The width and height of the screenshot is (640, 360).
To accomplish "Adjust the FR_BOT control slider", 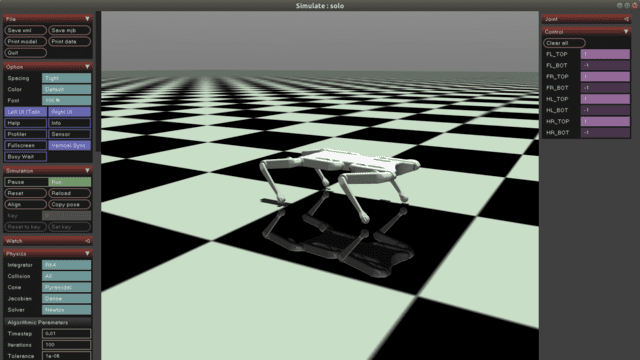I will click(605, 88).
